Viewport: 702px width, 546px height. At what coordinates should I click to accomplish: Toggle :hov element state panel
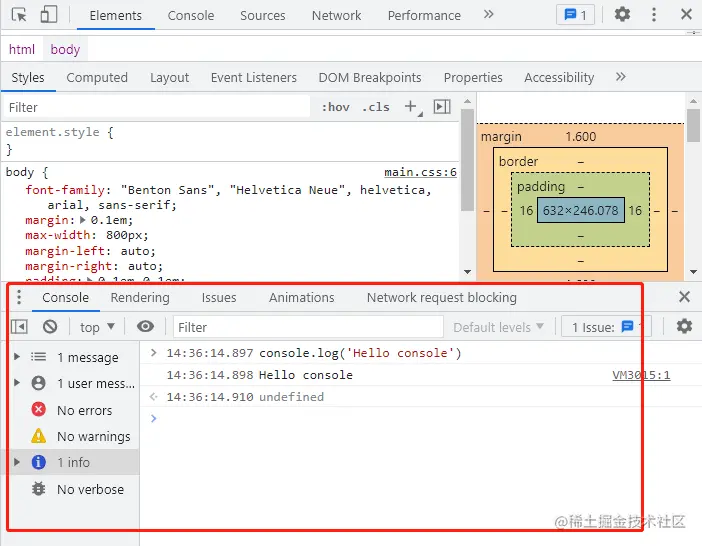pyautogui.click(x=335, y=107)
